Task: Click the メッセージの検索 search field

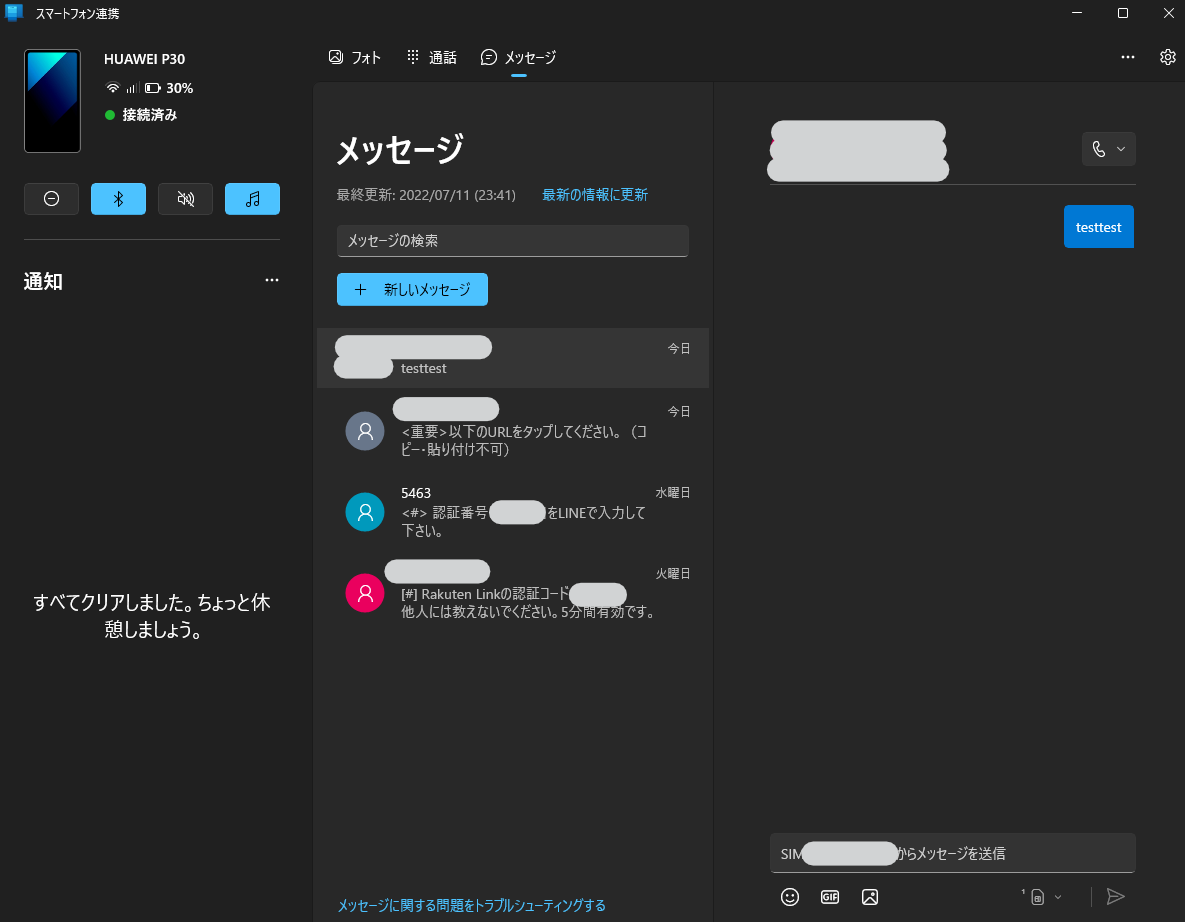Action: [x=512, y=241]
